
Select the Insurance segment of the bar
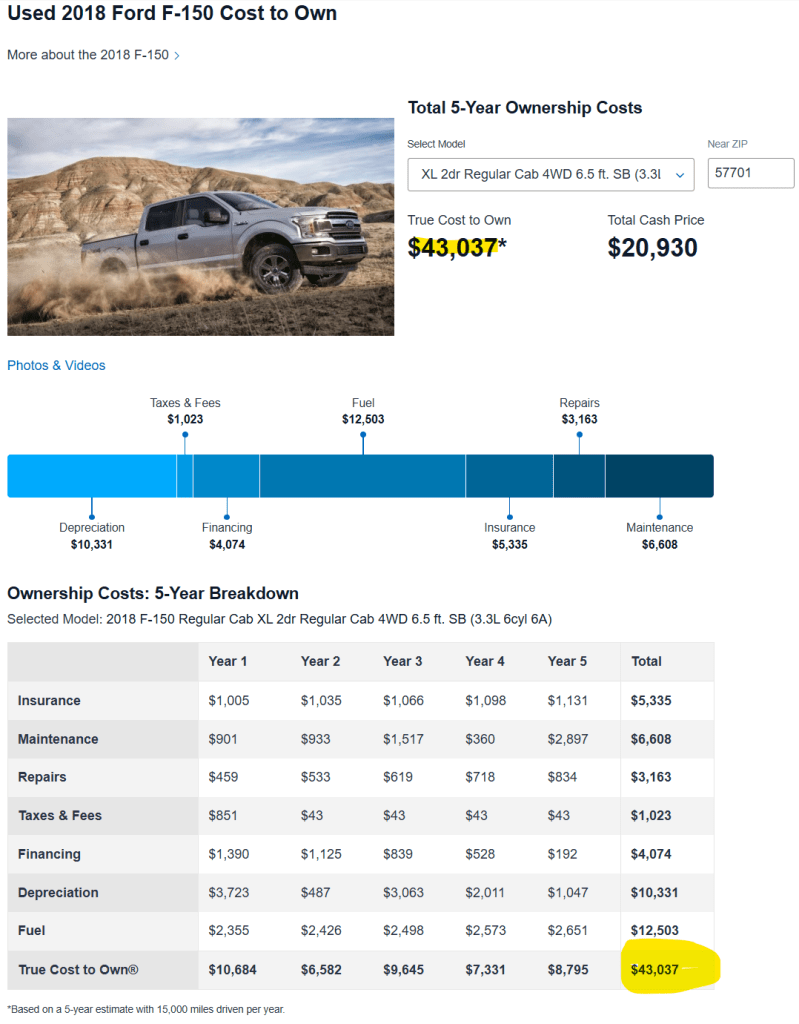click(x=509, y=476)
